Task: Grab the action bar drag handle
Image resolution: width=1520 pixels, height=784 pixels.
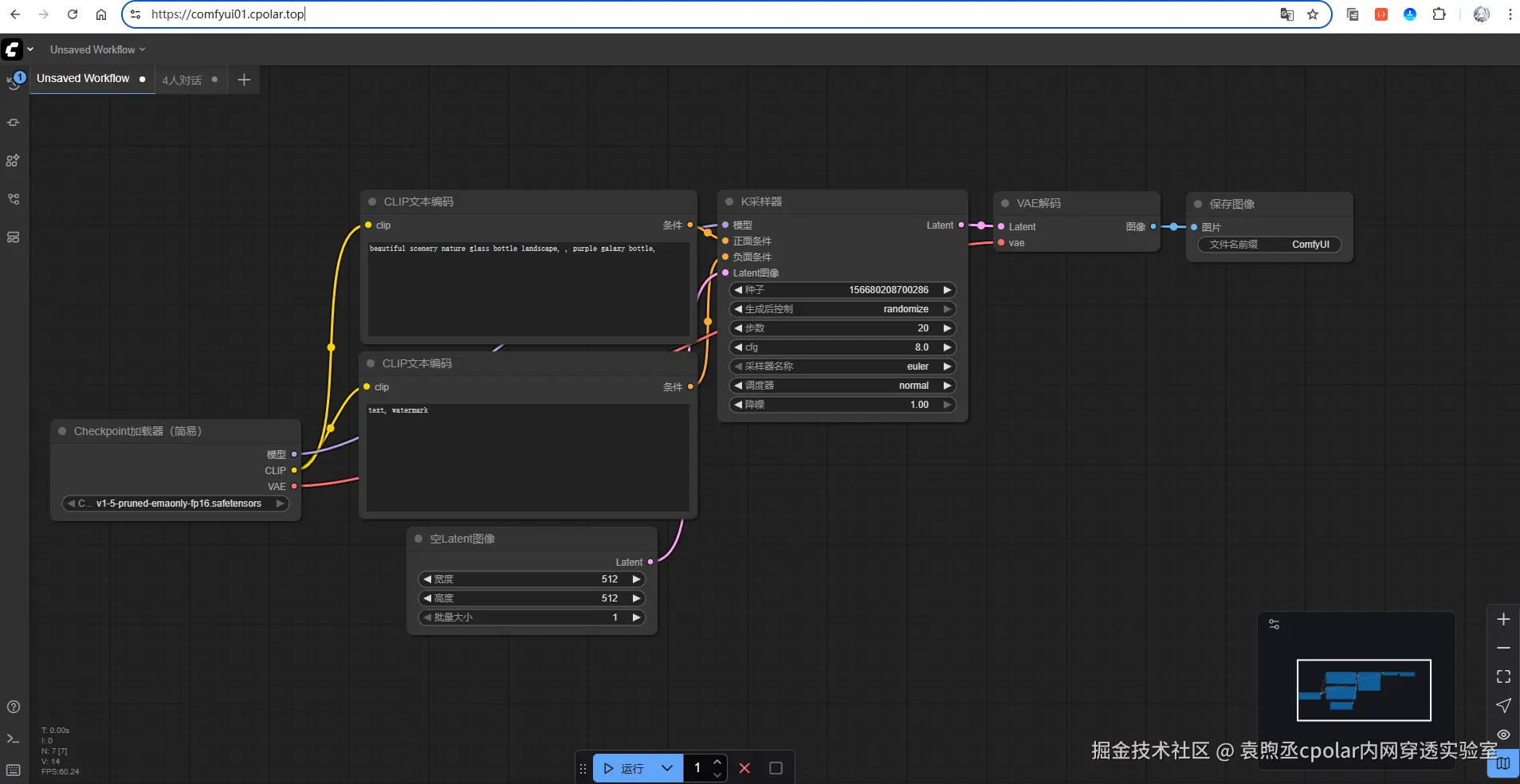Action: click(583, 769)
